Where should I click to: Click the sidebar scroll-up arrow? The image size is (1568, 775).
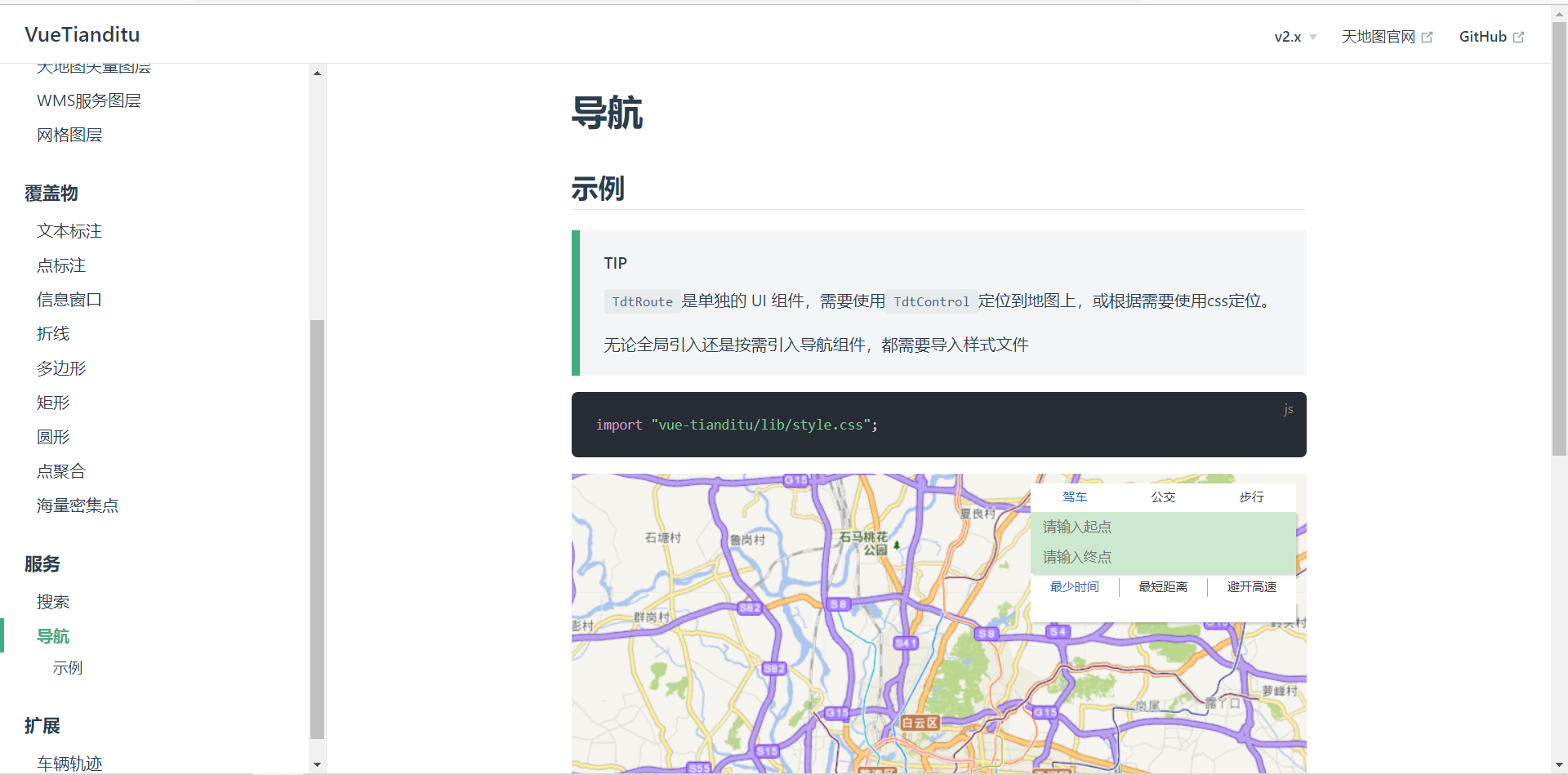pyautogui.click(x=317, y=73)
